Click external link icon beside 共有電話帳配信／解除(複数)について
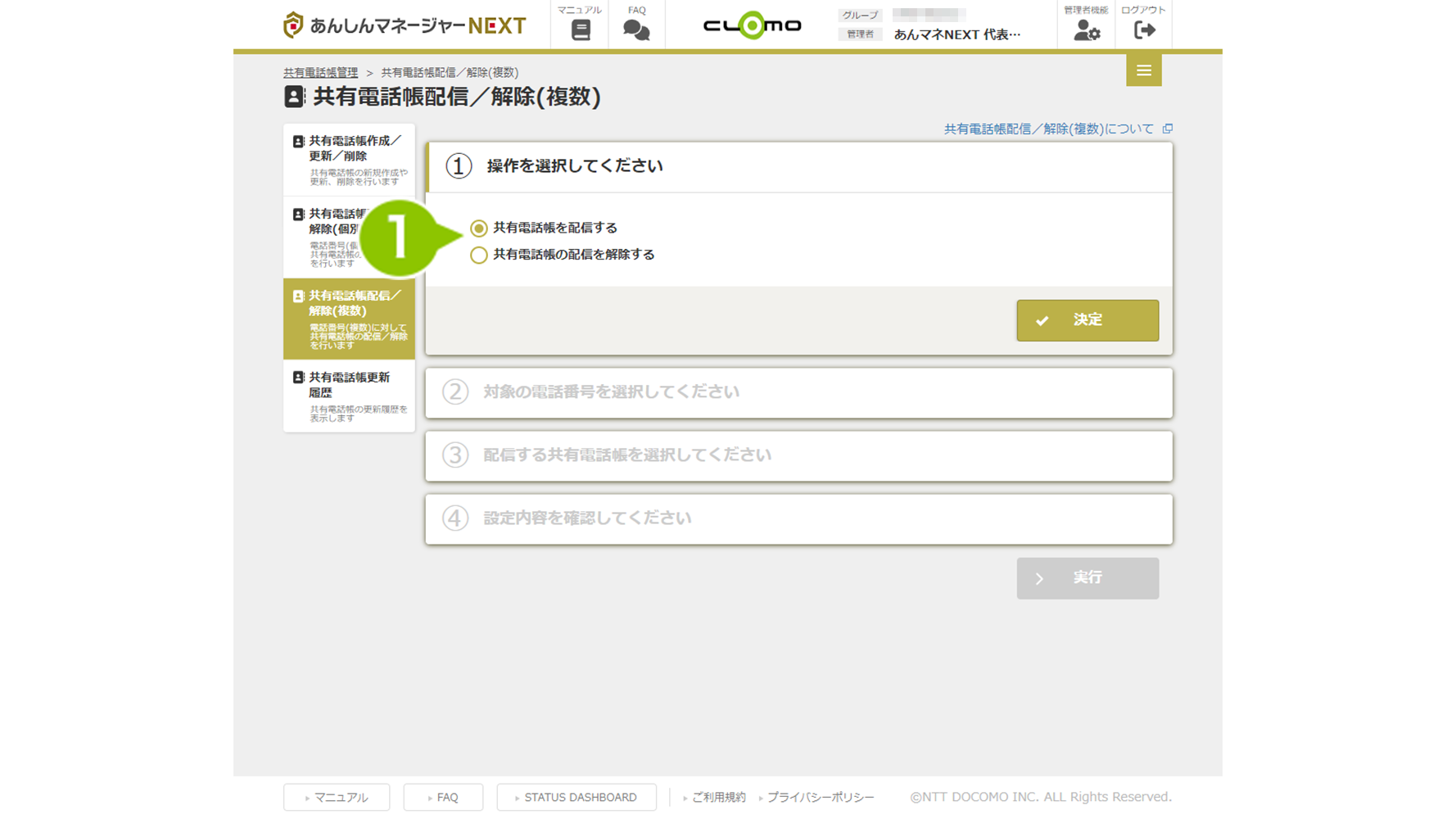 point(1168,129)
